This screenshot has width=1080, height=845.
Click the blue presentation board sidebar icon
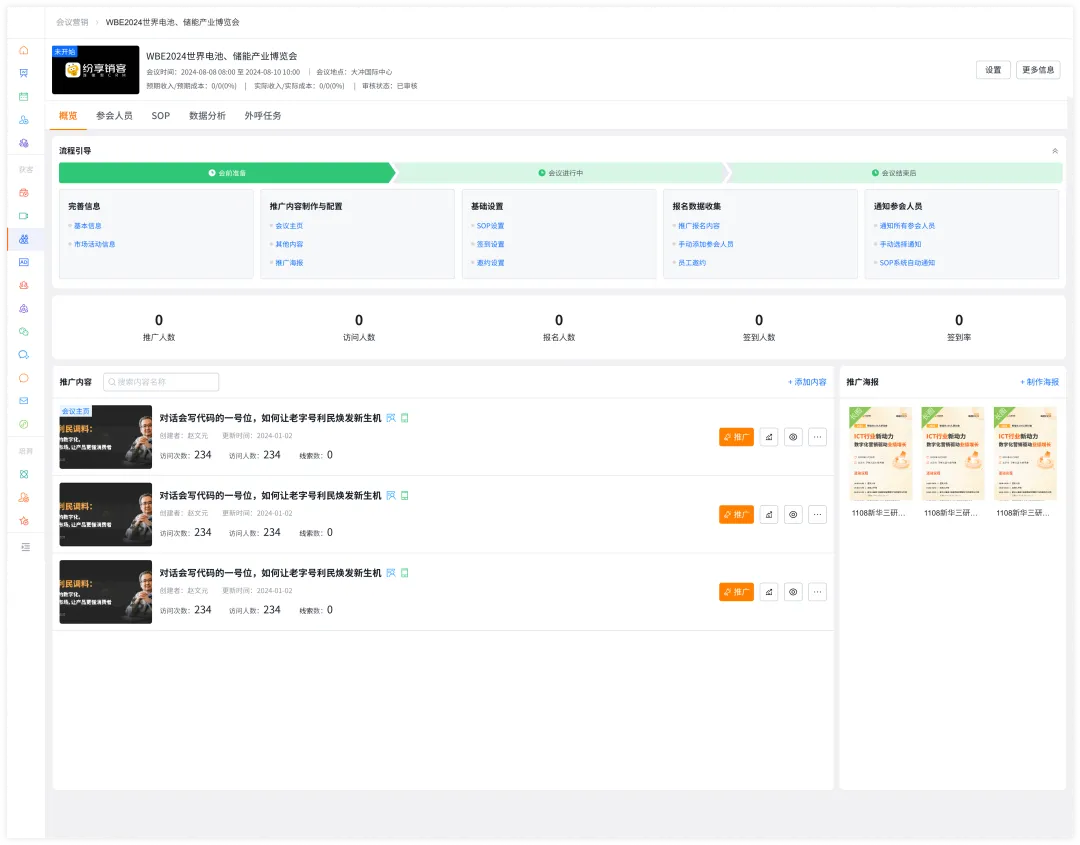23,73
